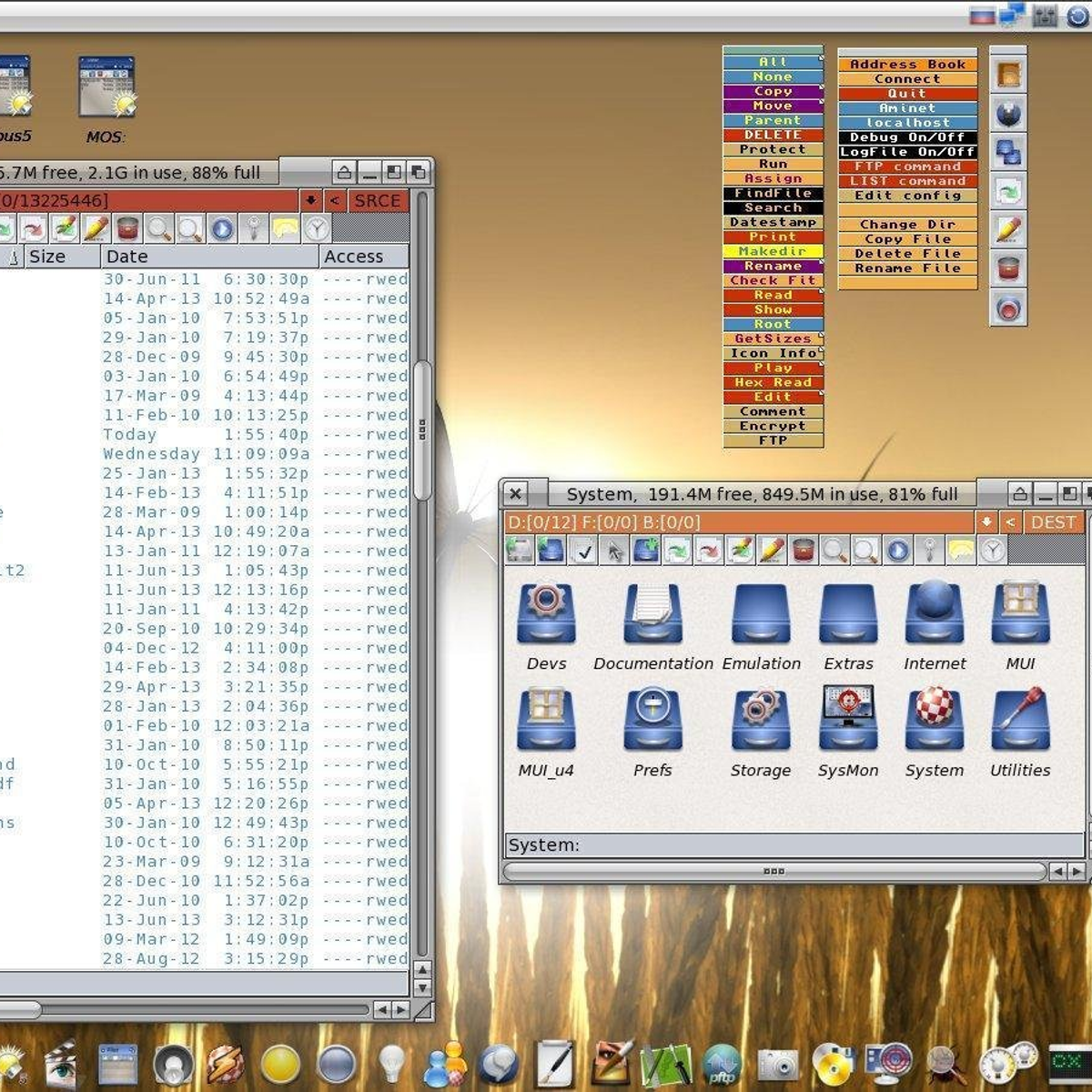The width and height of the screenshot is (1092, 1092).
Task: Click the Date column header
Action: pyautogui.click(x=209, y=257)
